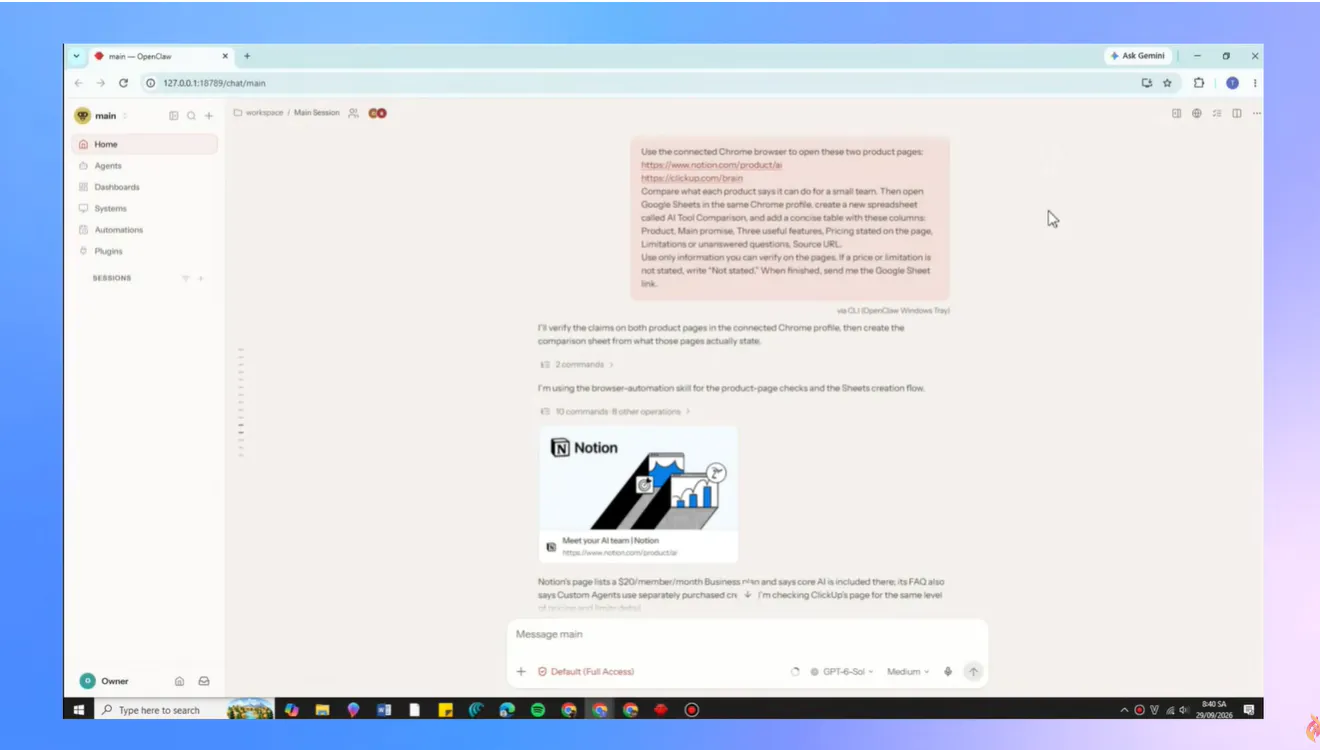Viewport: 1320px width, 750px height.
Task: Open the main workspace switcher
Action: click(102, 116)
